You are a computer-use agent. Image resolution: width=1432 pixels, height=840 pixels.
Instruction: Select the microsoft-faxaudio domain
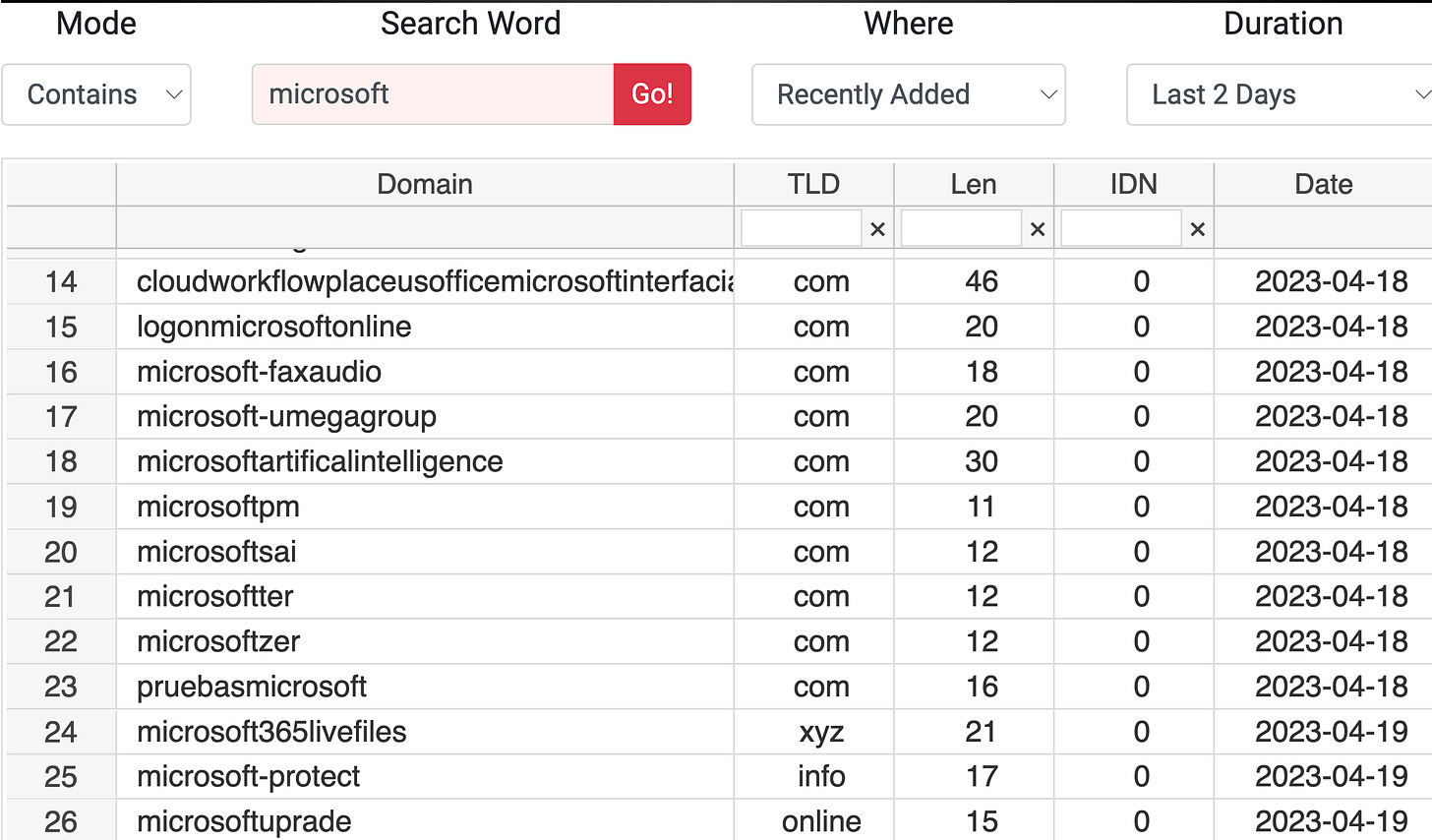click(x=260, y=372)
